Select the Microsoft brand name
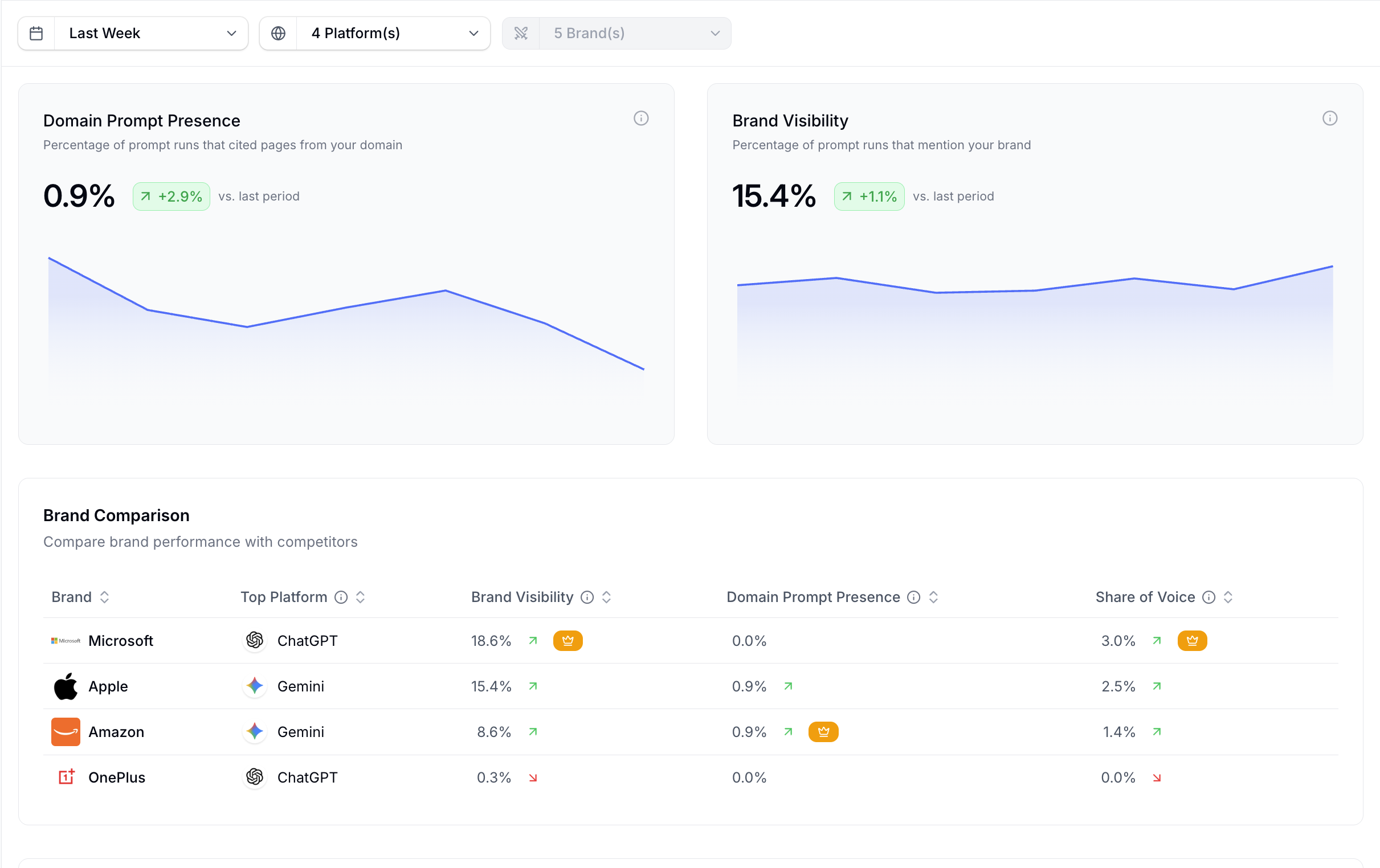 pos(121,641)
